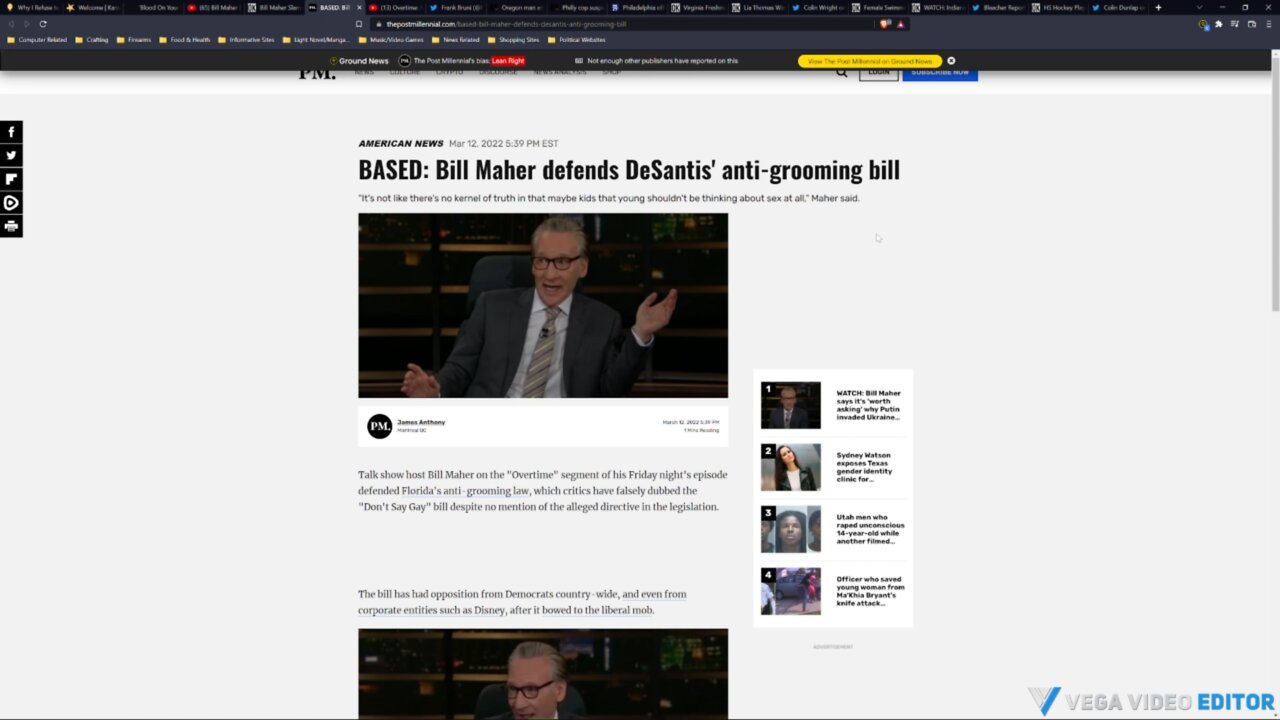
Task: Open the 'News Related' bookmarks folder
Action: pyautogui.click(x=456, y=40)
